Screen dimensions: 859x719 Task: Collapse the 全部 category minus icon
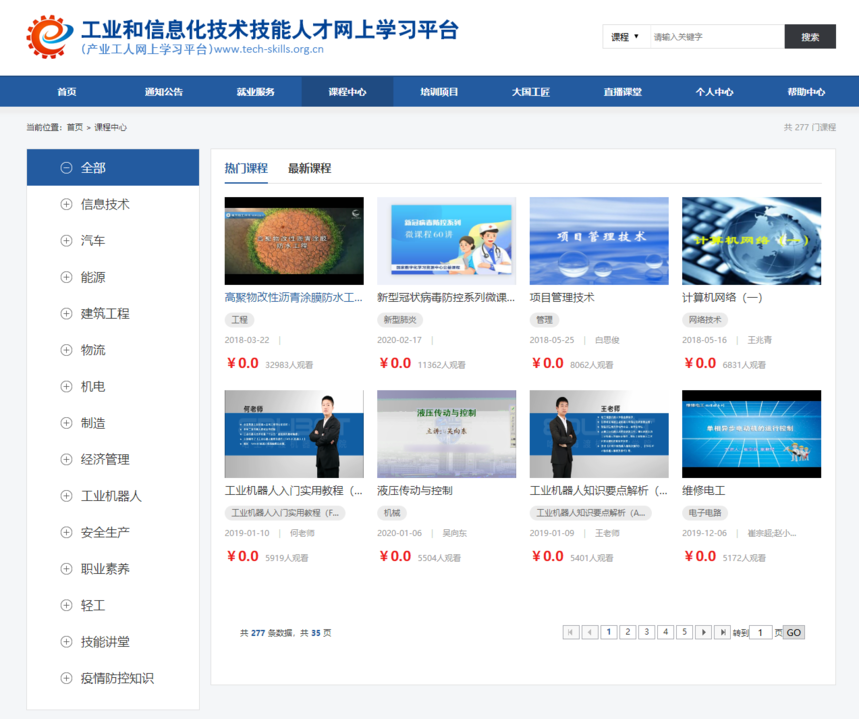pos(66,168)
